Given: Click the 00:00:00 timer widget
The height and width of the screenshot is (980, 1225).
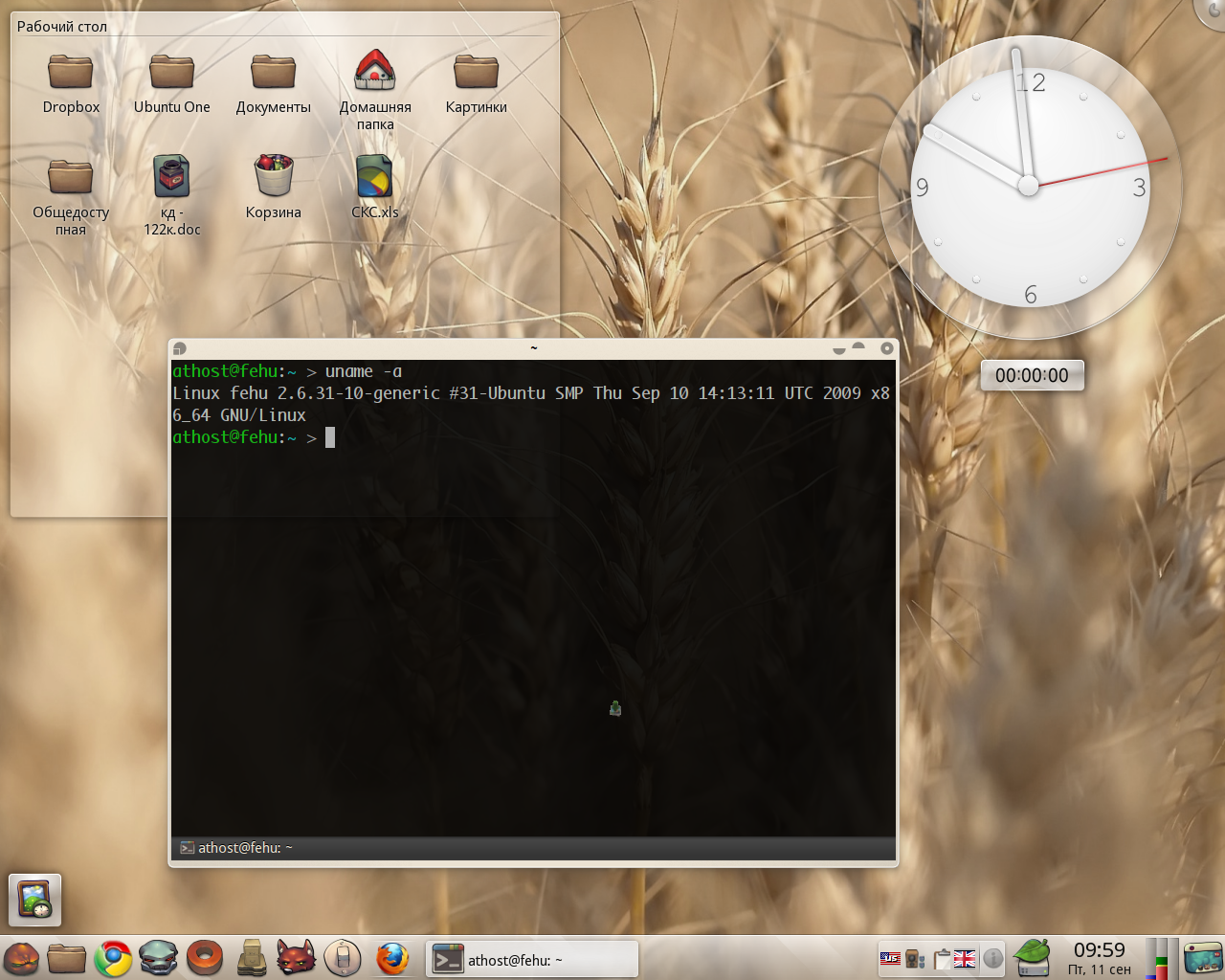Looking at the screenshot, I should [1032, 375].
